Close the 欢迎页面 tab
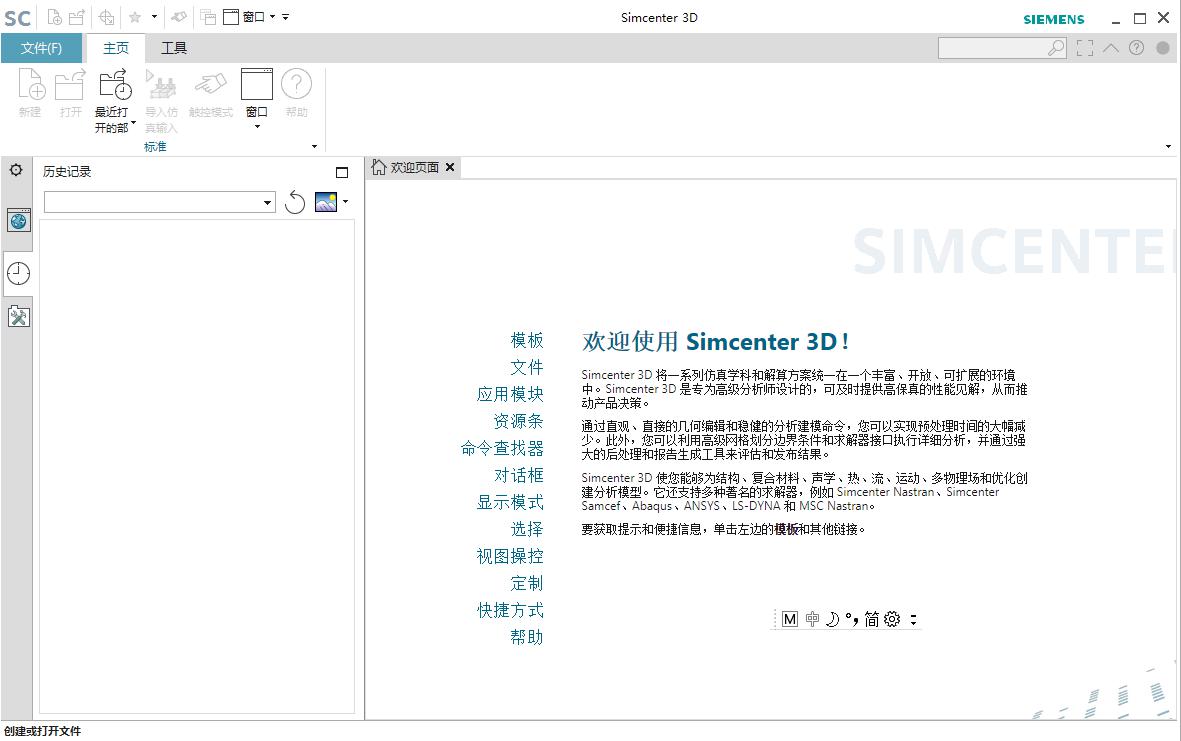The height and width of the screenshot is (741, 1181). point(450,167)
